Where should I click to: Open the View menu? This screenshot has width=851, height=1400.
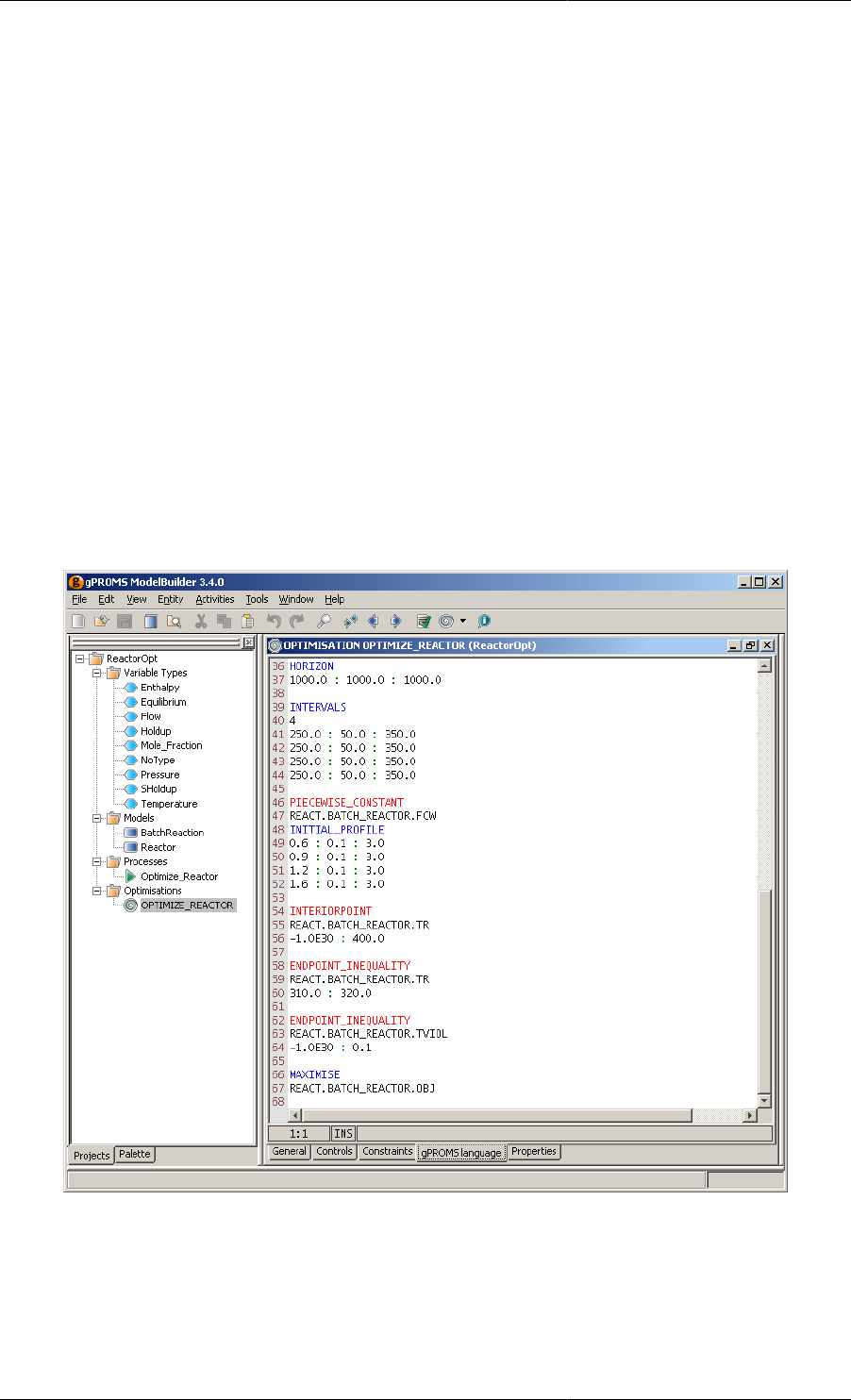point(137,599)
